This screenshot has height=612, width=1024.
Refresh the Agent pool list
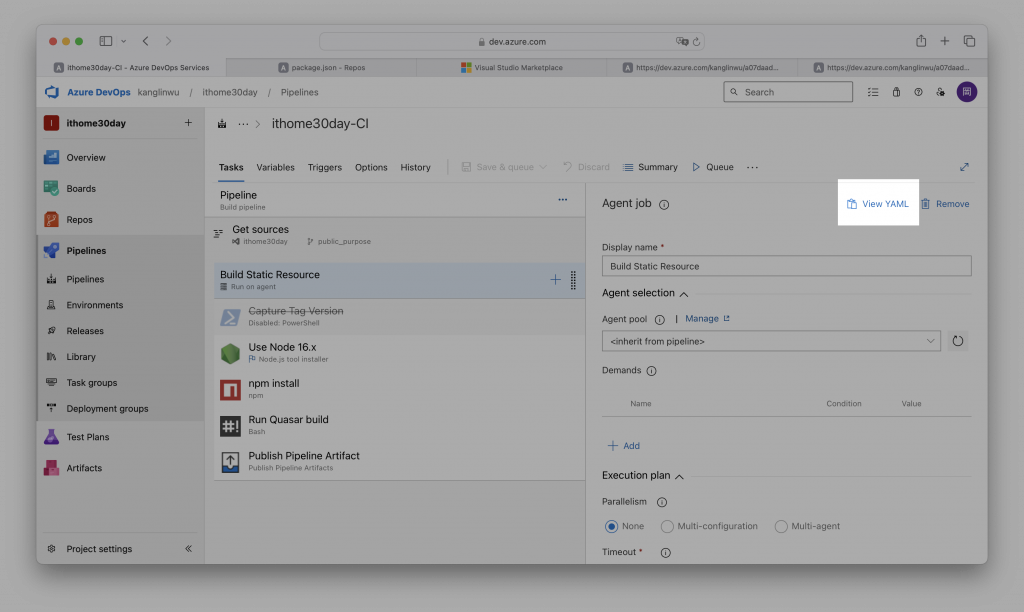957,341
